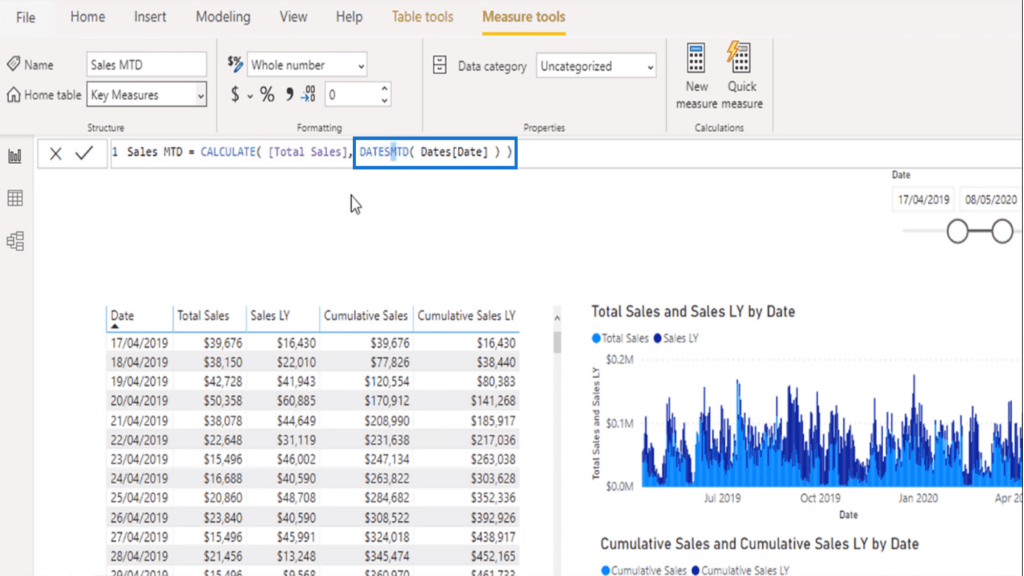Click the $50,358 Total Sales cell

(x=223, y=401)
